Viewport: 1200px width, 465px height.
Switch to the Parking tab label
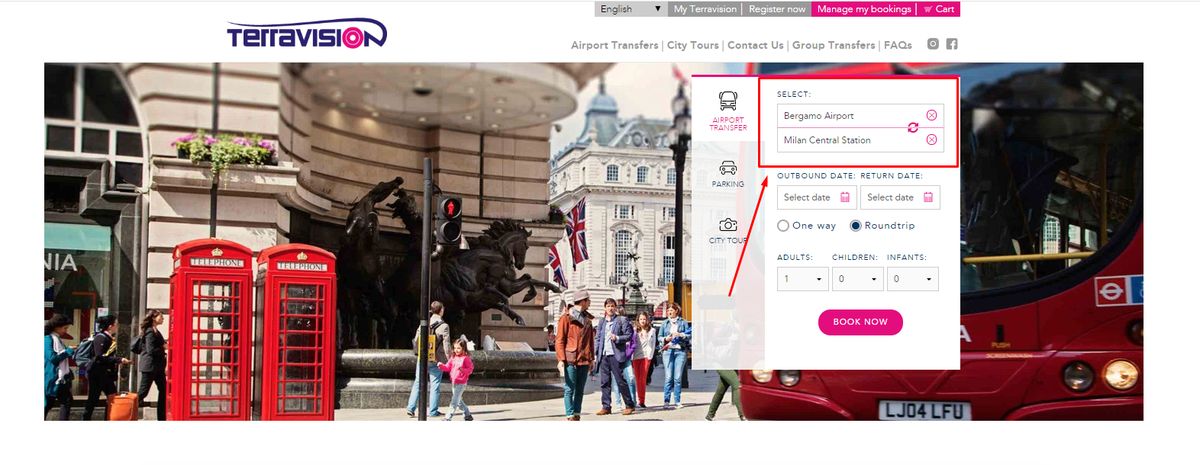(728, 185)
